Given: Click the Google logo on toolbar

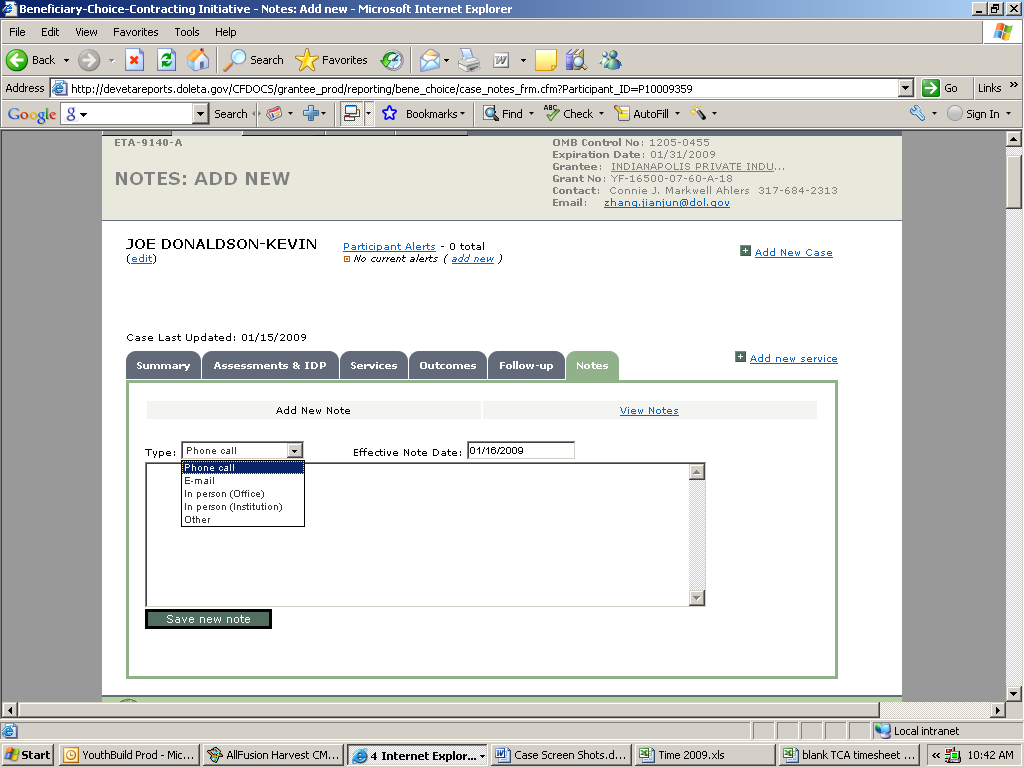Looking at the screenshot, I should tap(31, 114).
